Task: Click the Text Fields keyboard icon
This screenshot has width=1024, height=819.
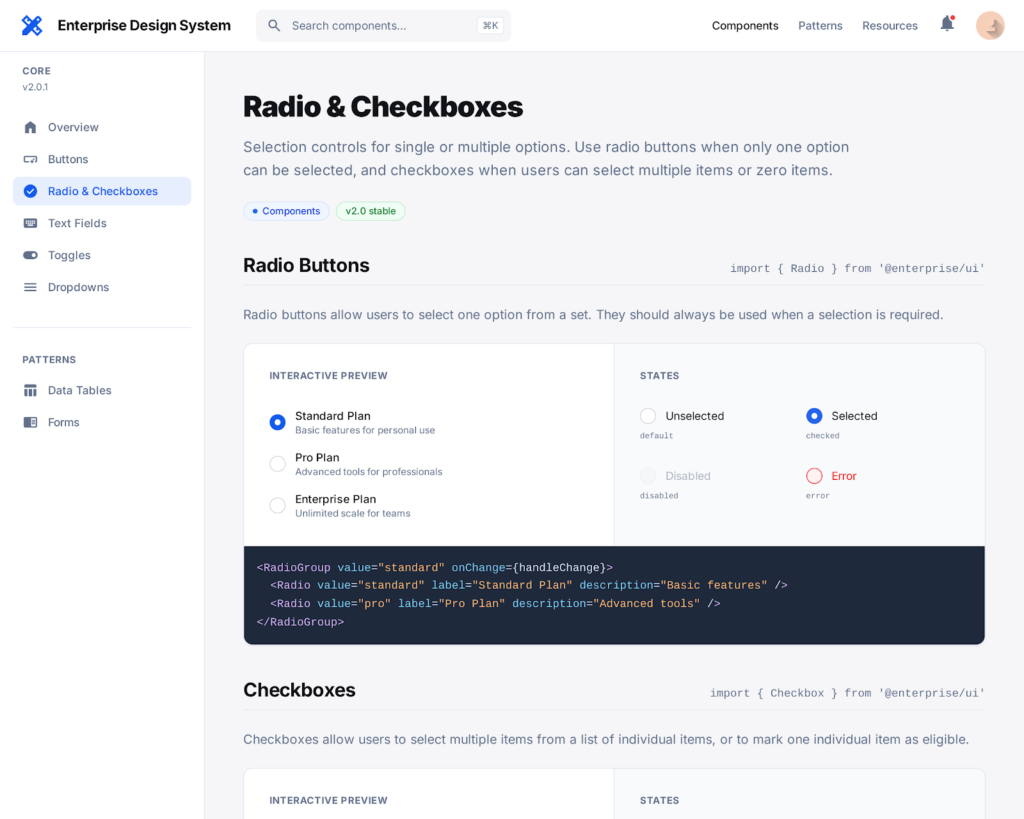Action: [x=30, y=223]
